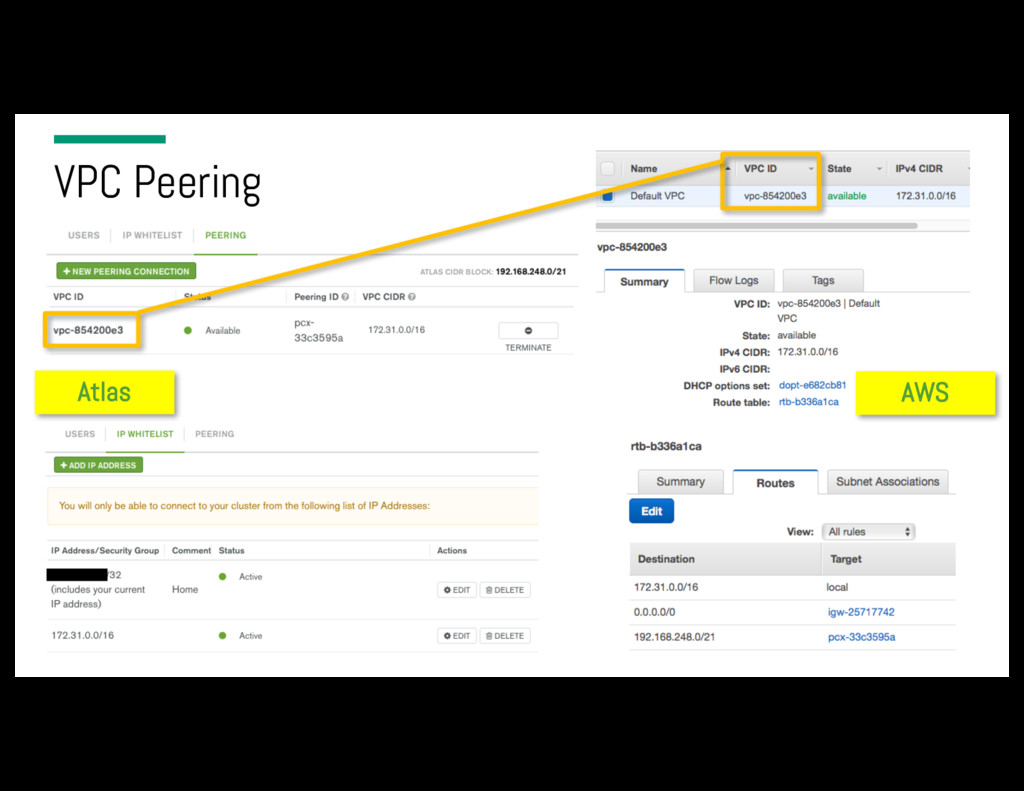Open the IP WHITELIST tab beside PEERING heading
Image resolution: width=1024 pixels, height=791 pixels.
tap(152, 235)
